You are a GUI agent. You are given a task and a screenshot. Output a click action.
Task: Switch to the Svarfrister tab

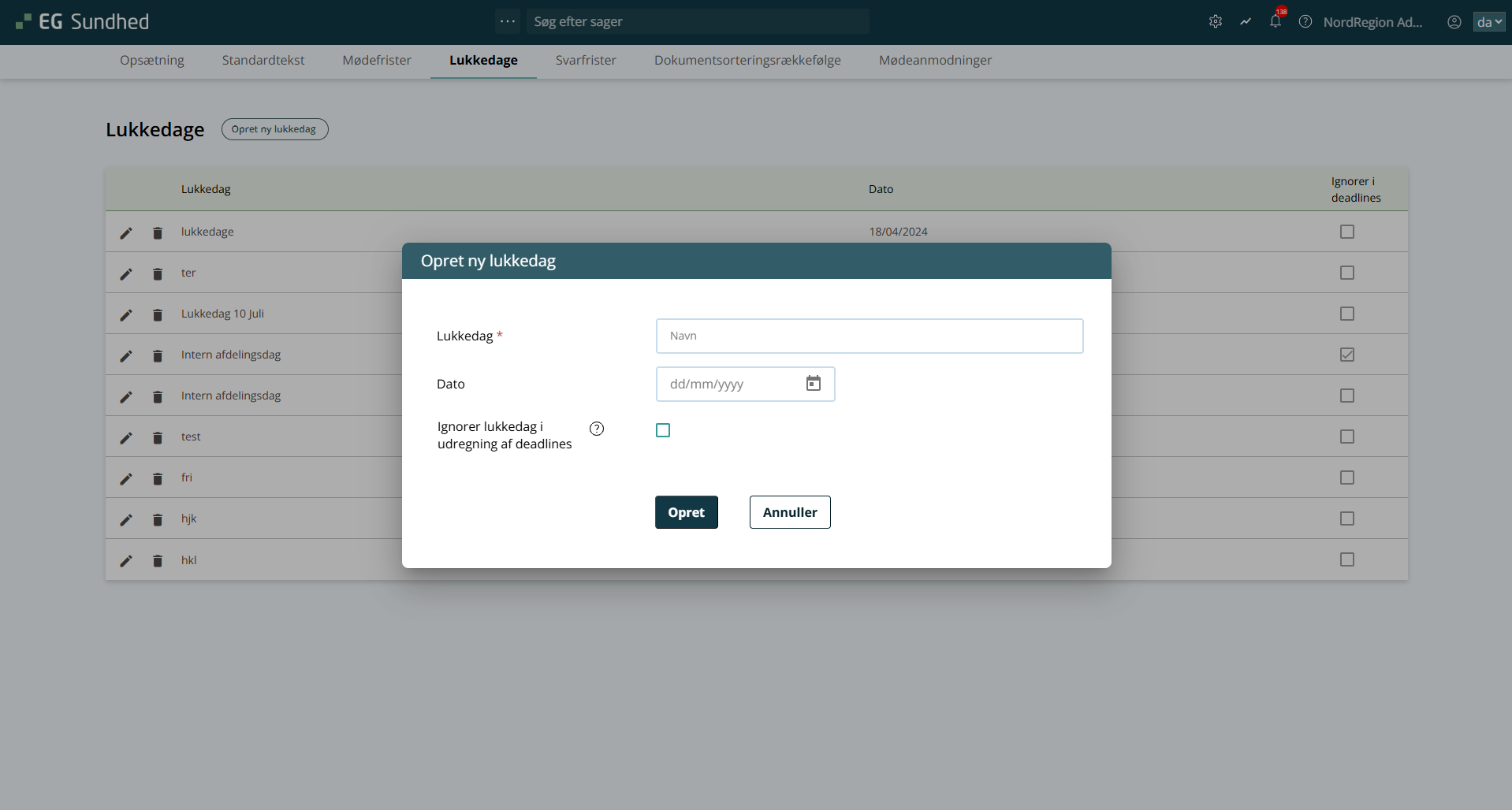tap(586, 61)
